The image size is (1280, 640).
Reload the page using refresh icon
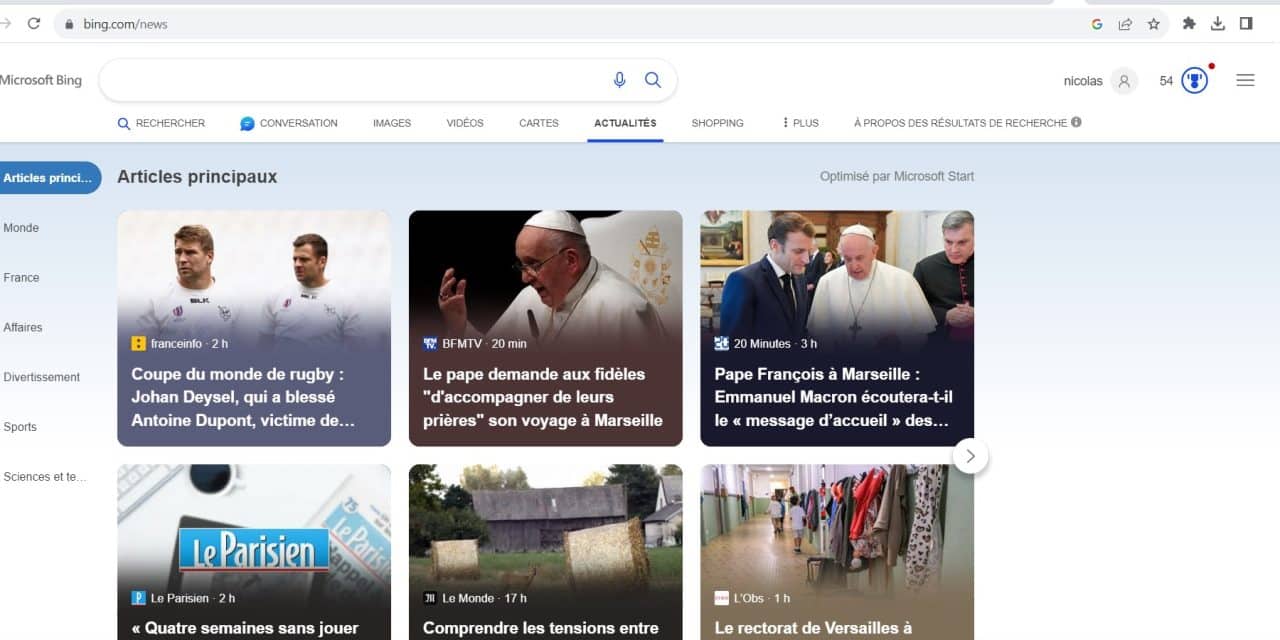point(34,24)
